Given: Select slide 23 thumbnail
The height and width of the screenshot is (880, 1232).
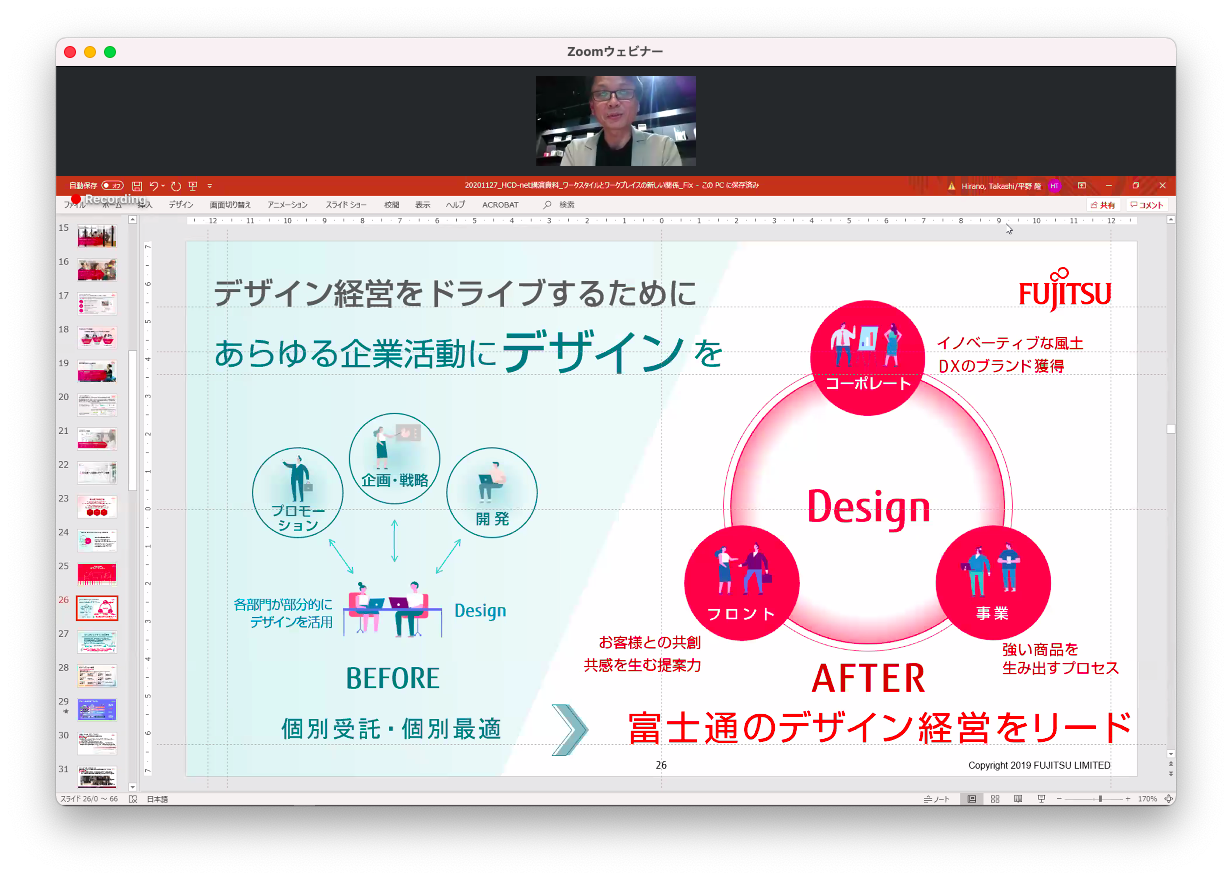Looking at the screenshot, I should (97, 507).
